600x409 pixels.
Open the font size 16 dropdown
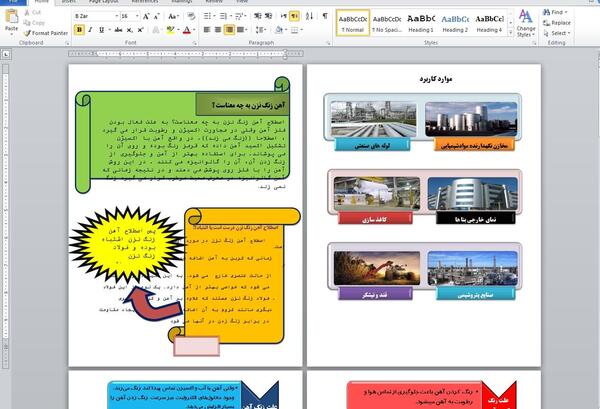pos(137,16)
